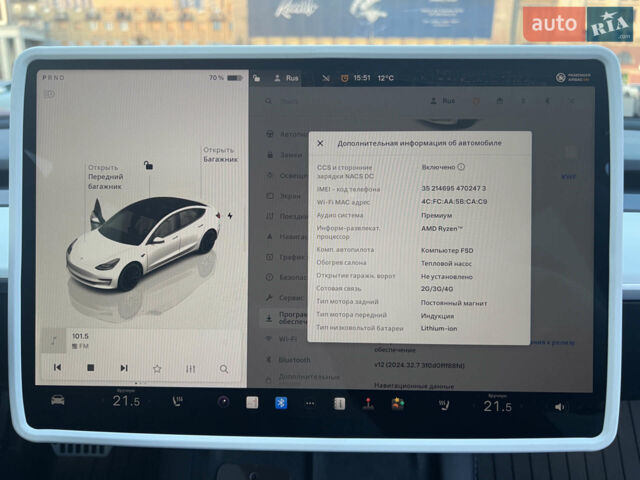Open the audio equalizer settings

[x=190, y=369]
